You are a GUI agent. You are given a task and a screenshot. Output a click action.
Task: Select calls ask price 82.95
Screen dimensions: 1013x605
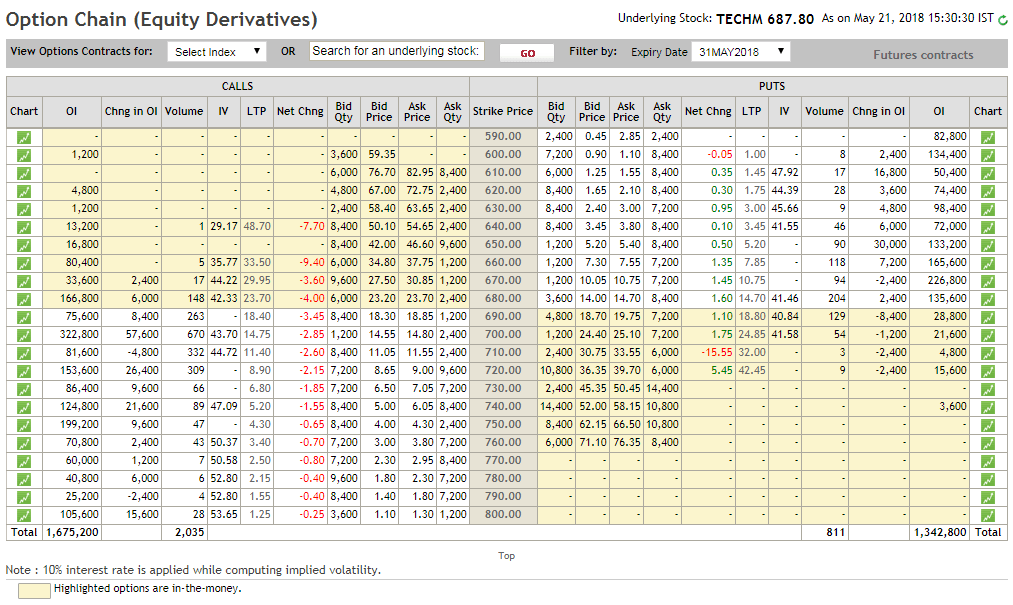tap(419, 173)
